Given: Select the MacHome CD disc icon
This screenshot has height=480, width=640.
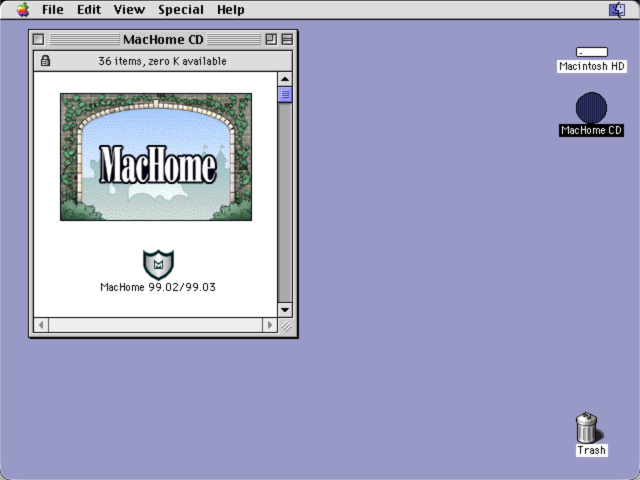Looking at the screenshot, I should coord(591,108).
